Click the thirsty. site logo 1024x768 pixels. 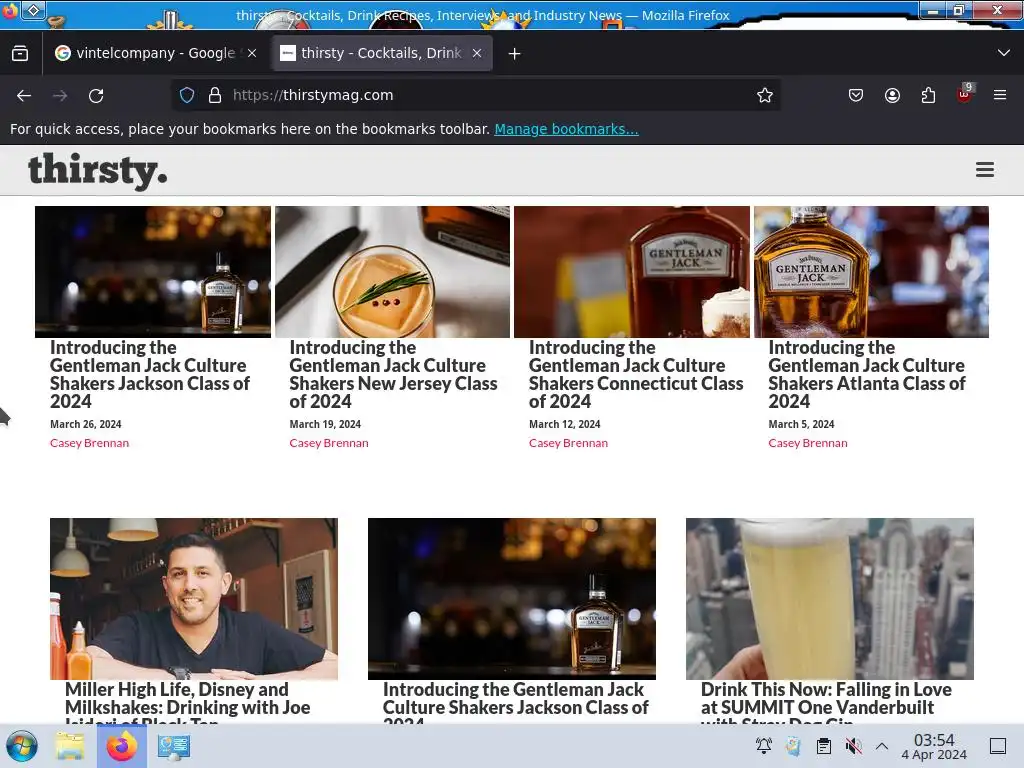(x=97, y=171)
